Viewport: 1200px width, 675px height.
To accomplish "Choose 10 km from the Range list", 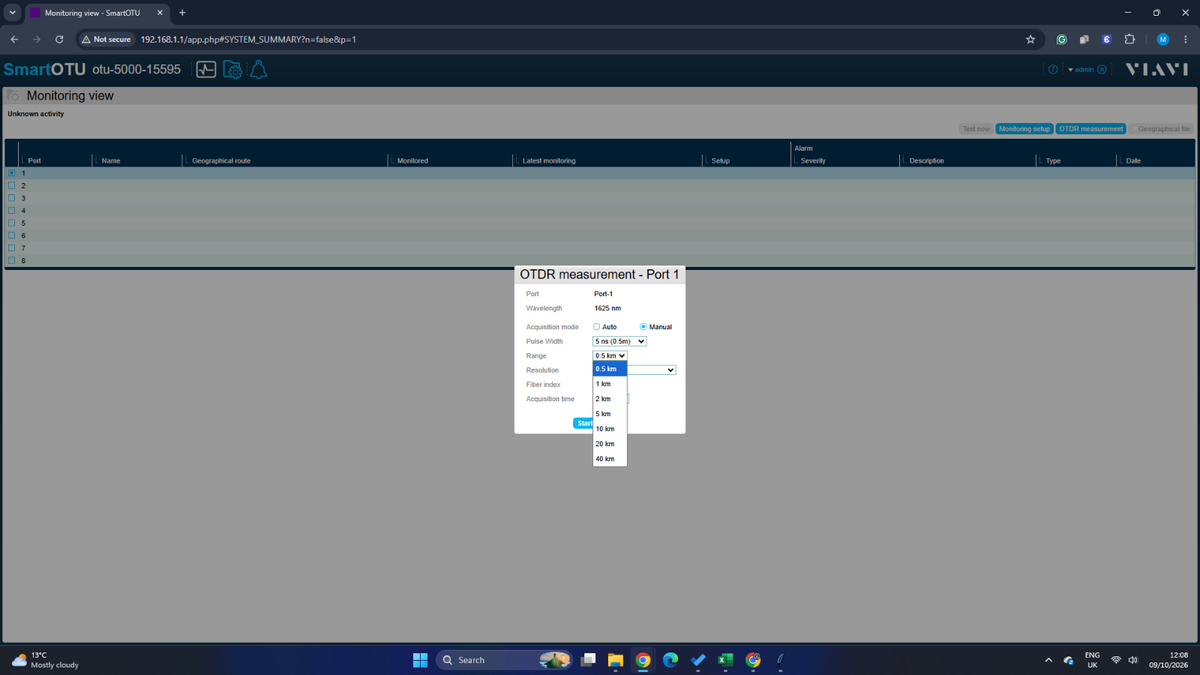I will coord(610,429).
